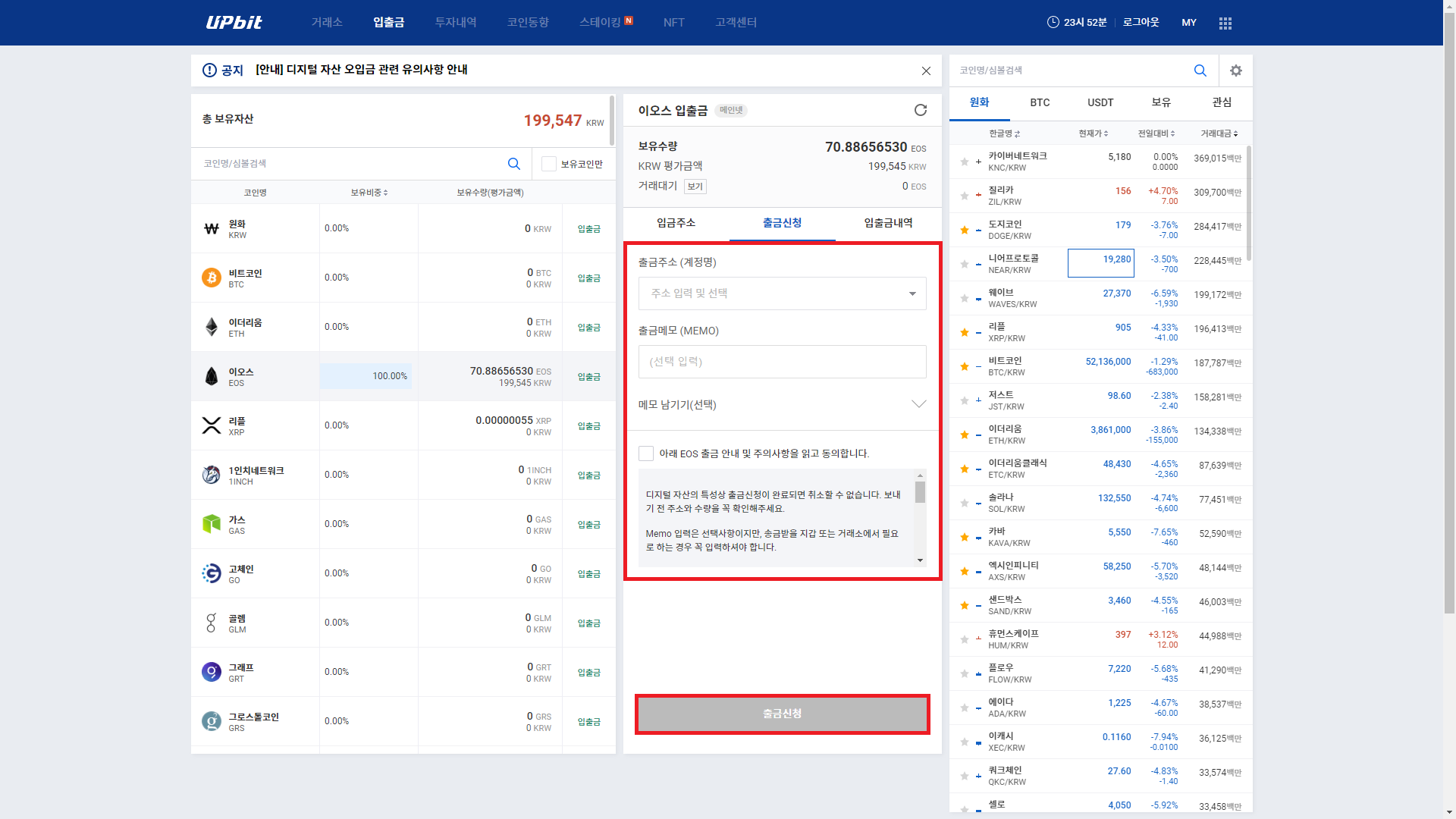This screenshot has height=819, width=1456.
Task: Sort market list by 거래대금 header
Action: pos(1219,133)
